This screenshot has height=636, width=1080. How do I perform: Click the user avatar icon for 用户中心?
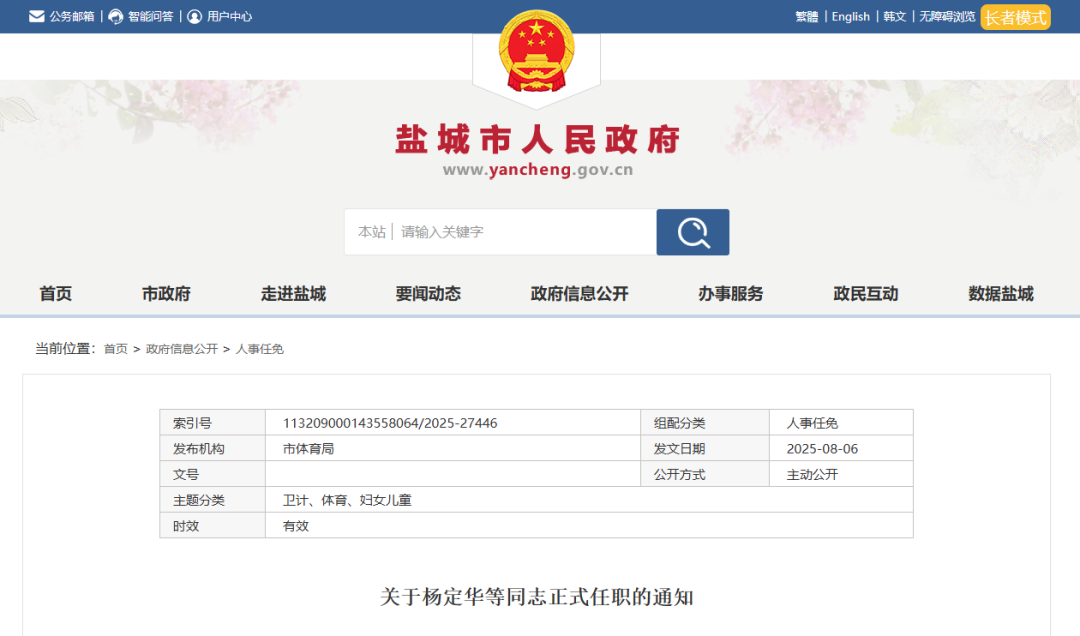[195, 17]
